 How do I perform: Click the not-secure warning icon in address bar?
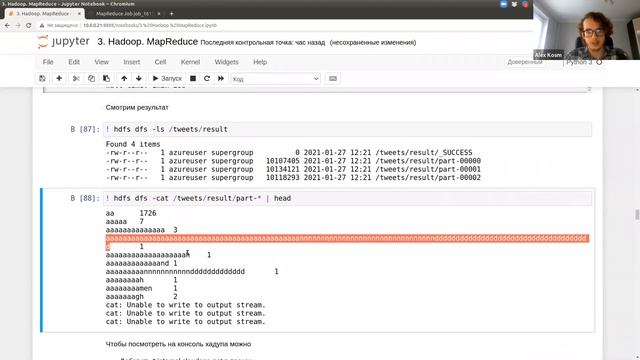tap(42, 25)
